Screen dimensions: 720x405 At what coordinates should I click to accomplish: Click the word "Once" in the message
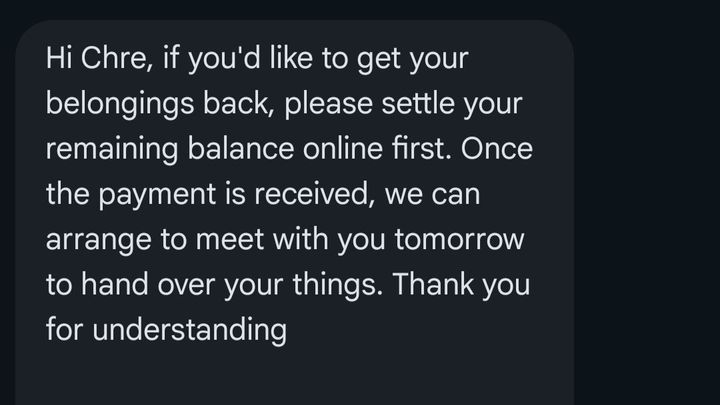[497, 149]
